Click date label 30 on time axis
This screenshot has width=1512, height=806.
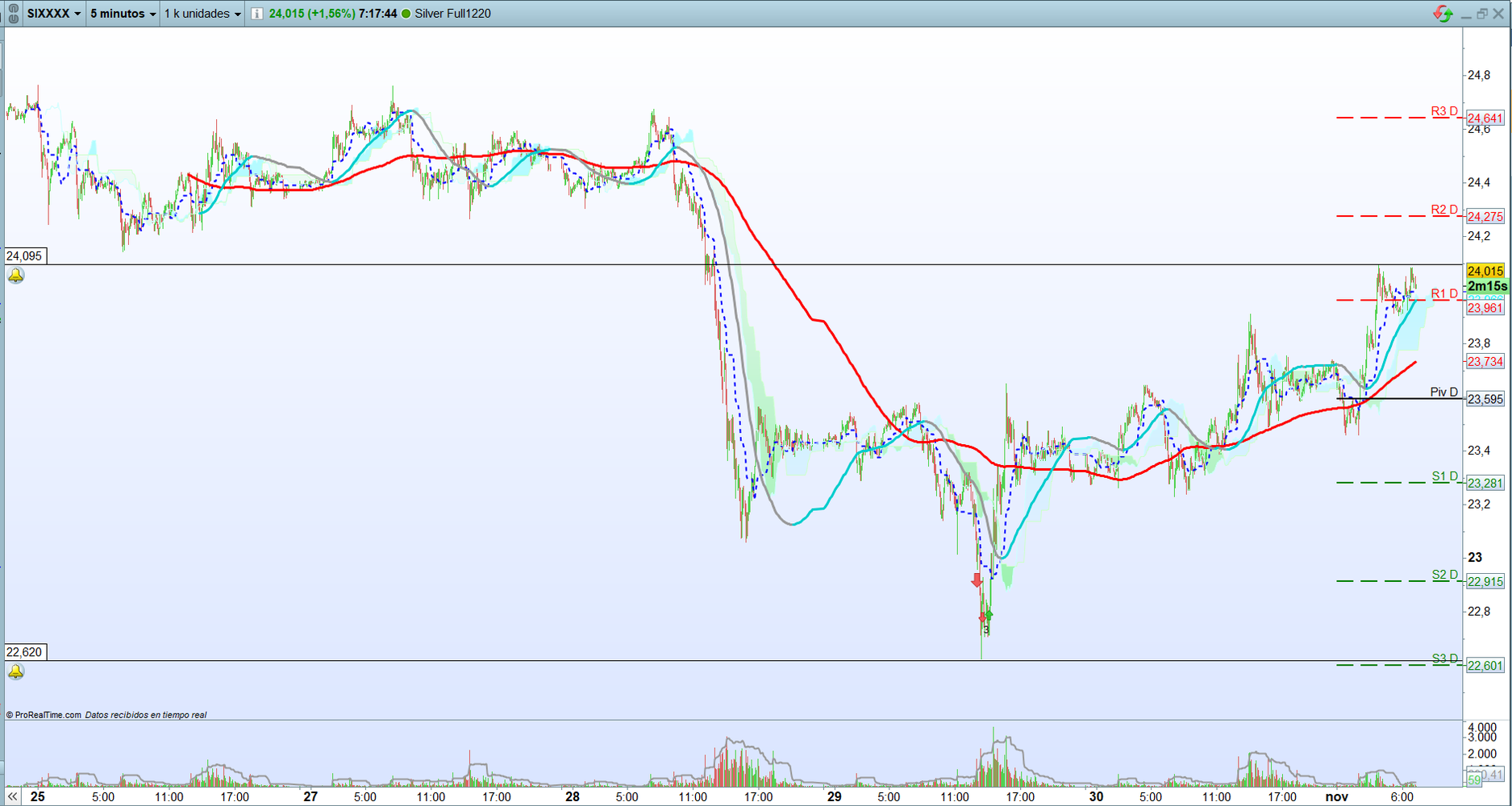[1096, 796]
